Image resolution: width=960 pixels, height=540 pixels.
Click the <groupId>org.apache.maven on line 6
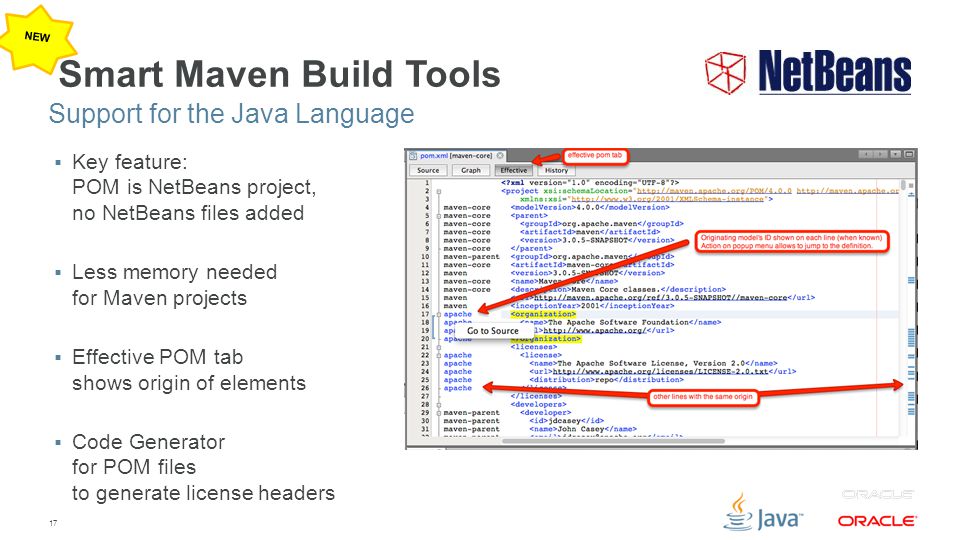602,224
